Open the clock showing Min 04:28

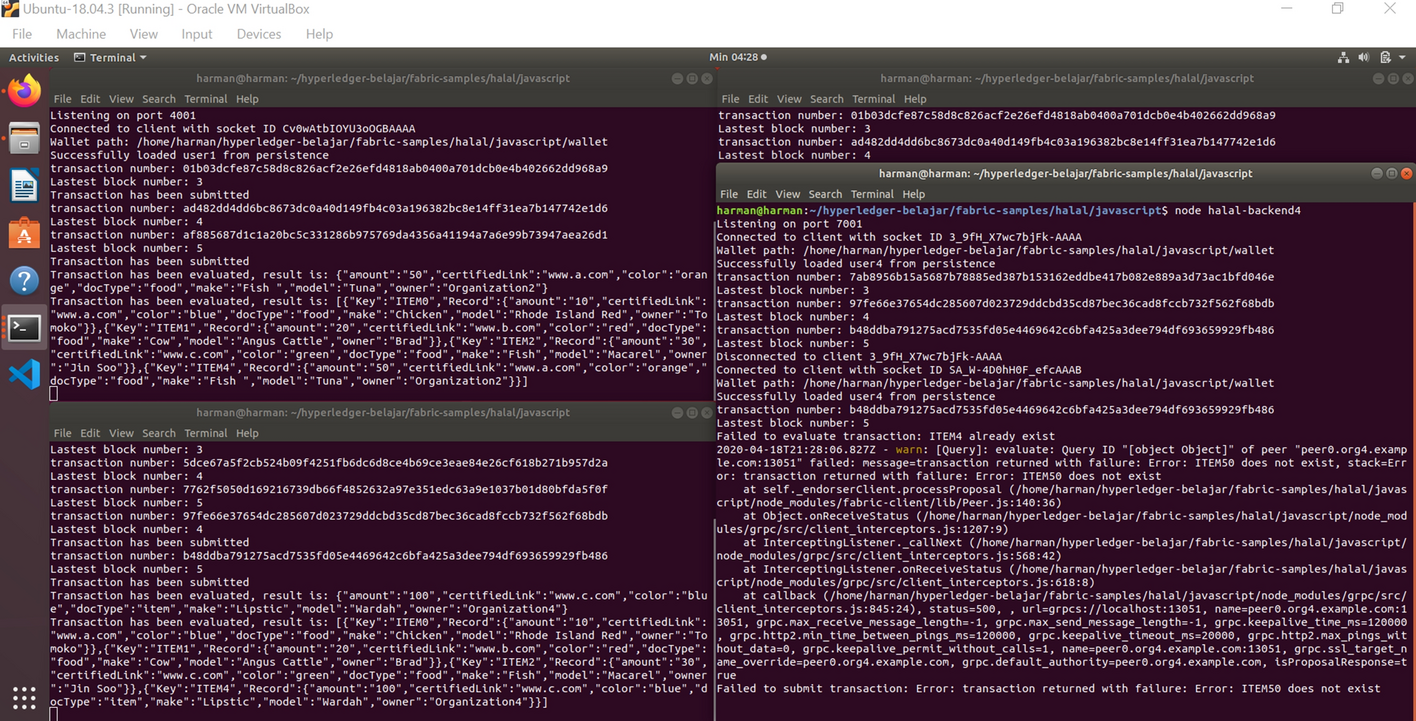[x=737, y=57]
